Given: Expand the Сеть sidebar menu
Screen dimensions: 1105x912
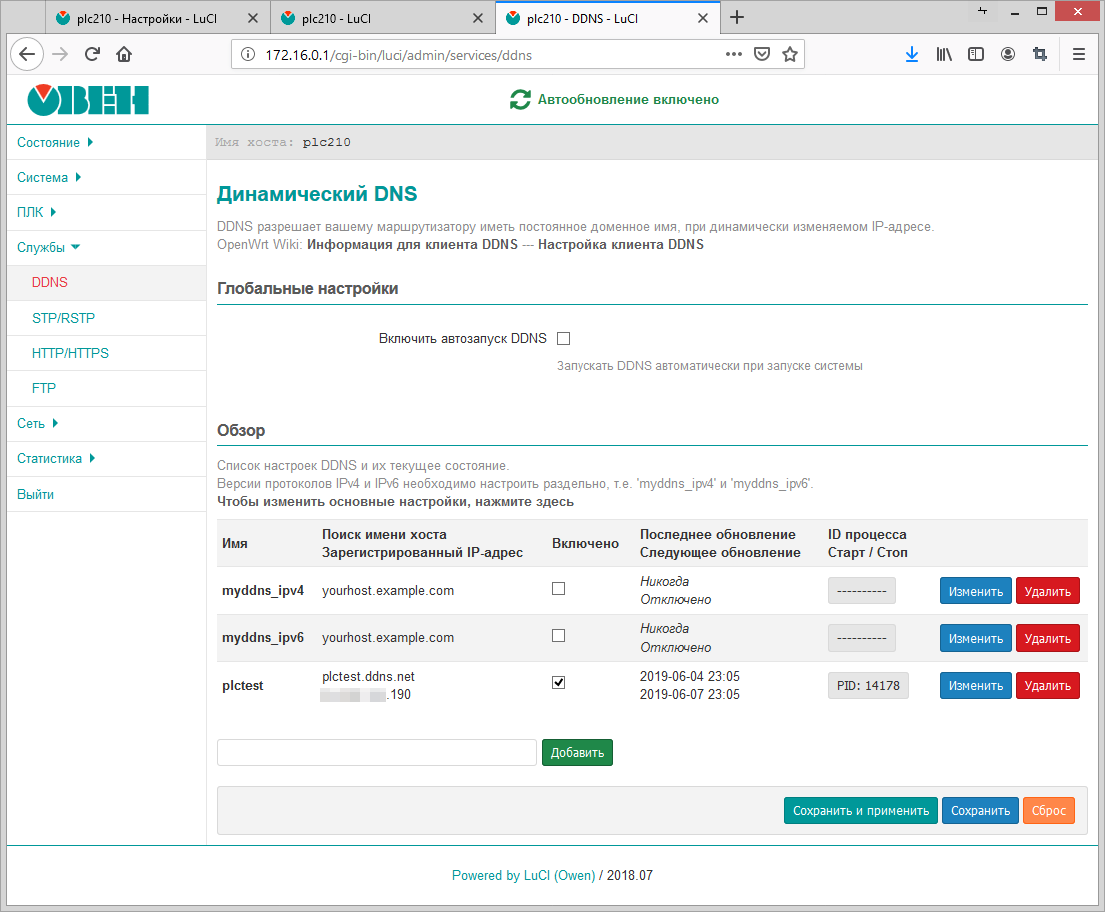Looking at the screenshot, I should click(x=37, y=424).
